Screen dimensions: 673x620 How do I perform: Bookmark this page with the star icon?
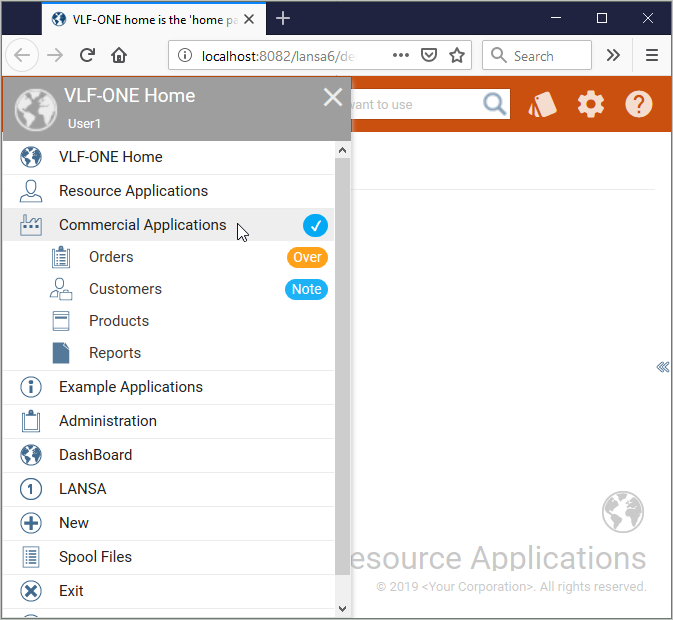coord(457,55)
